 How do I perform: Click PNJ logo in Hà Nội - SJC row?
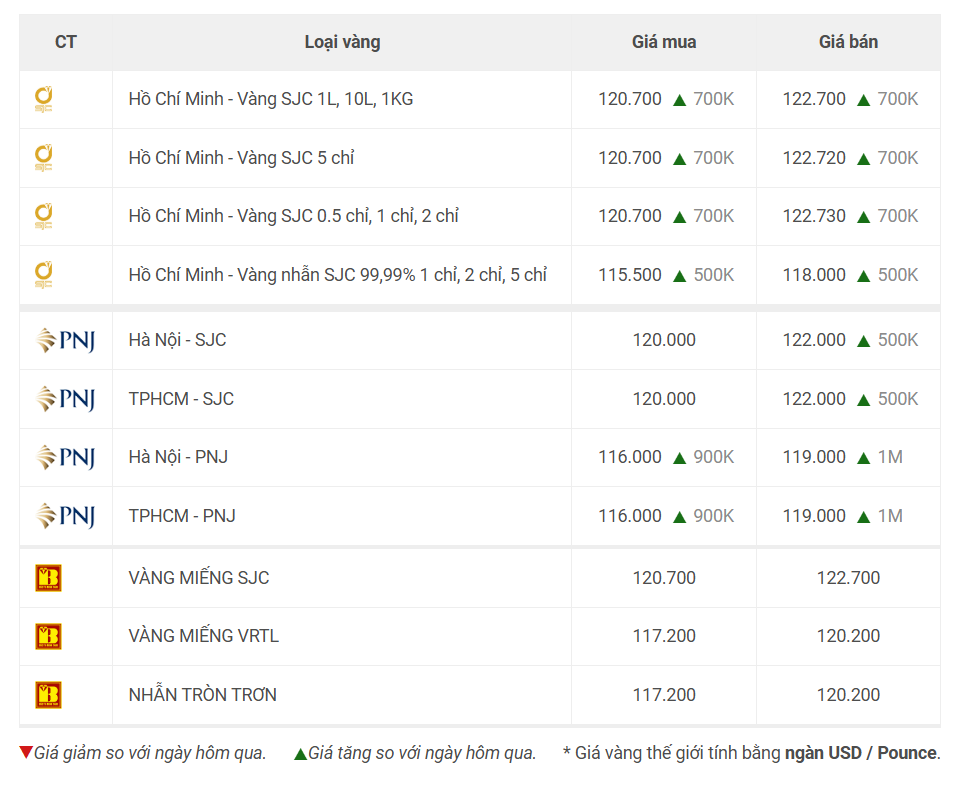[66, 340]
